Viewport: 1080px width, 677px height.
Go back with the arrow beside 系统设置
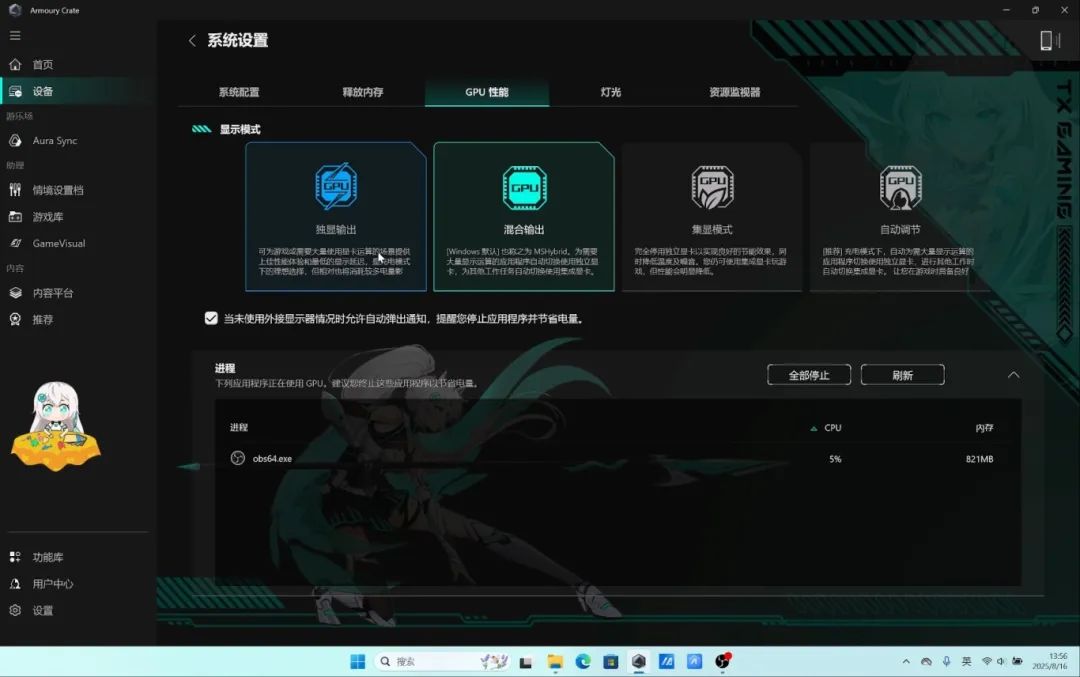192,41
